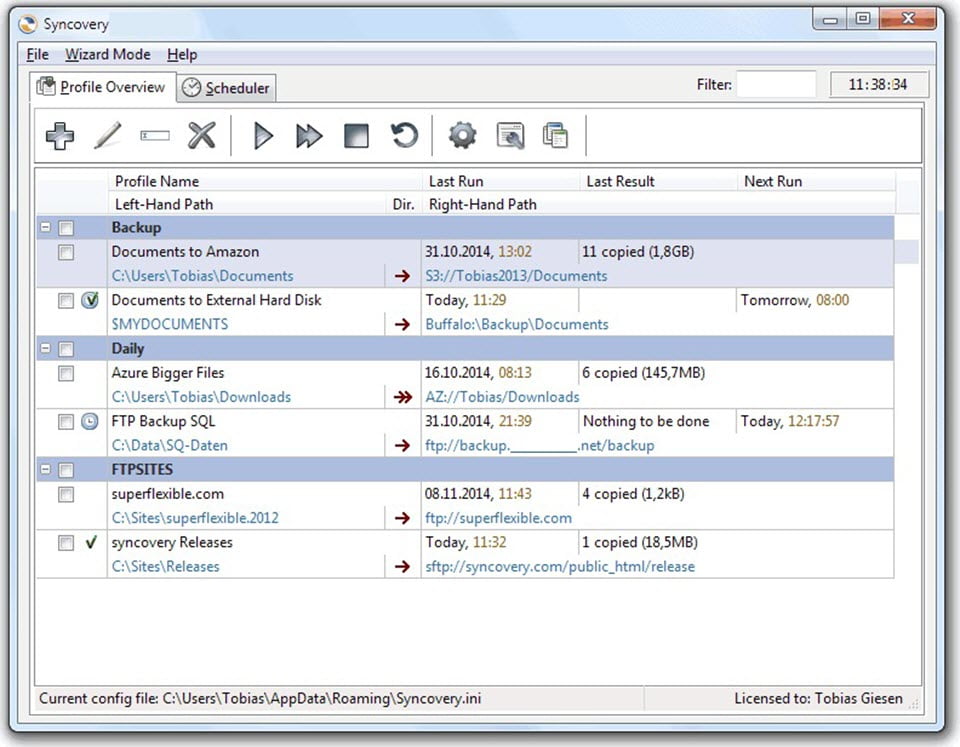
Task: Click direction arrow for Documents to Amazon
Action: 402,276
